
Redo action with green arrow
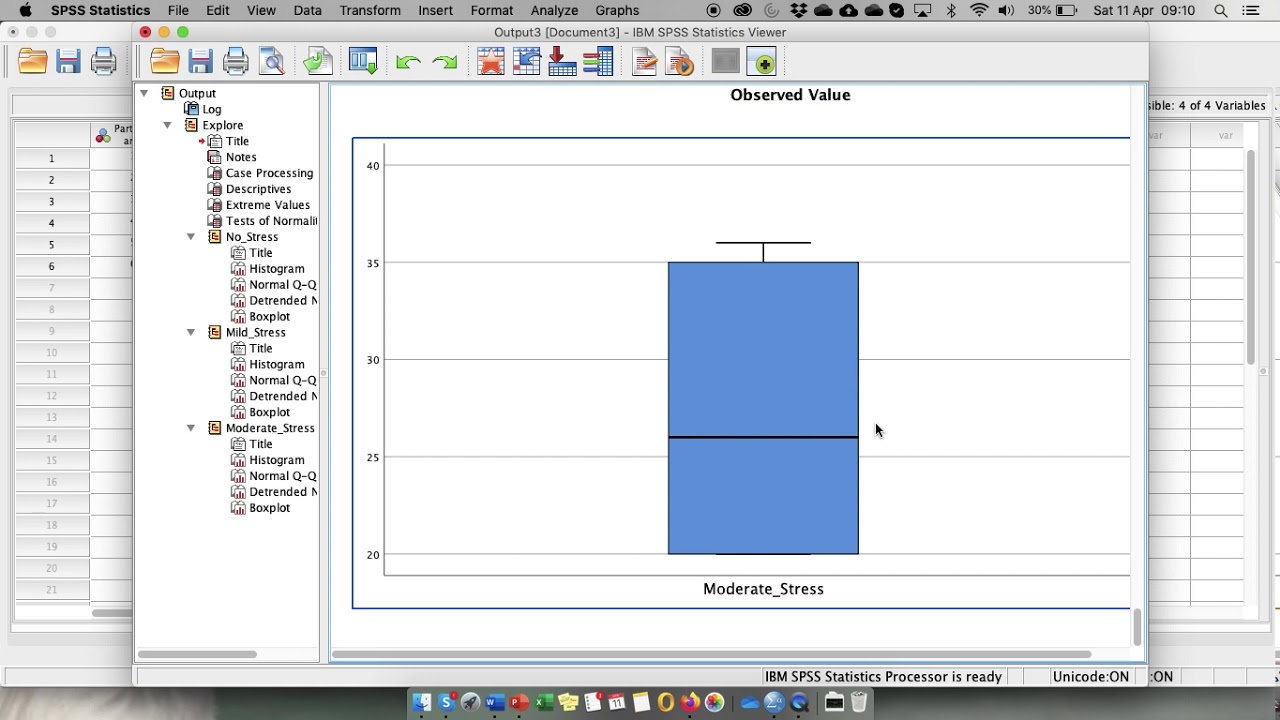[445, 63]
